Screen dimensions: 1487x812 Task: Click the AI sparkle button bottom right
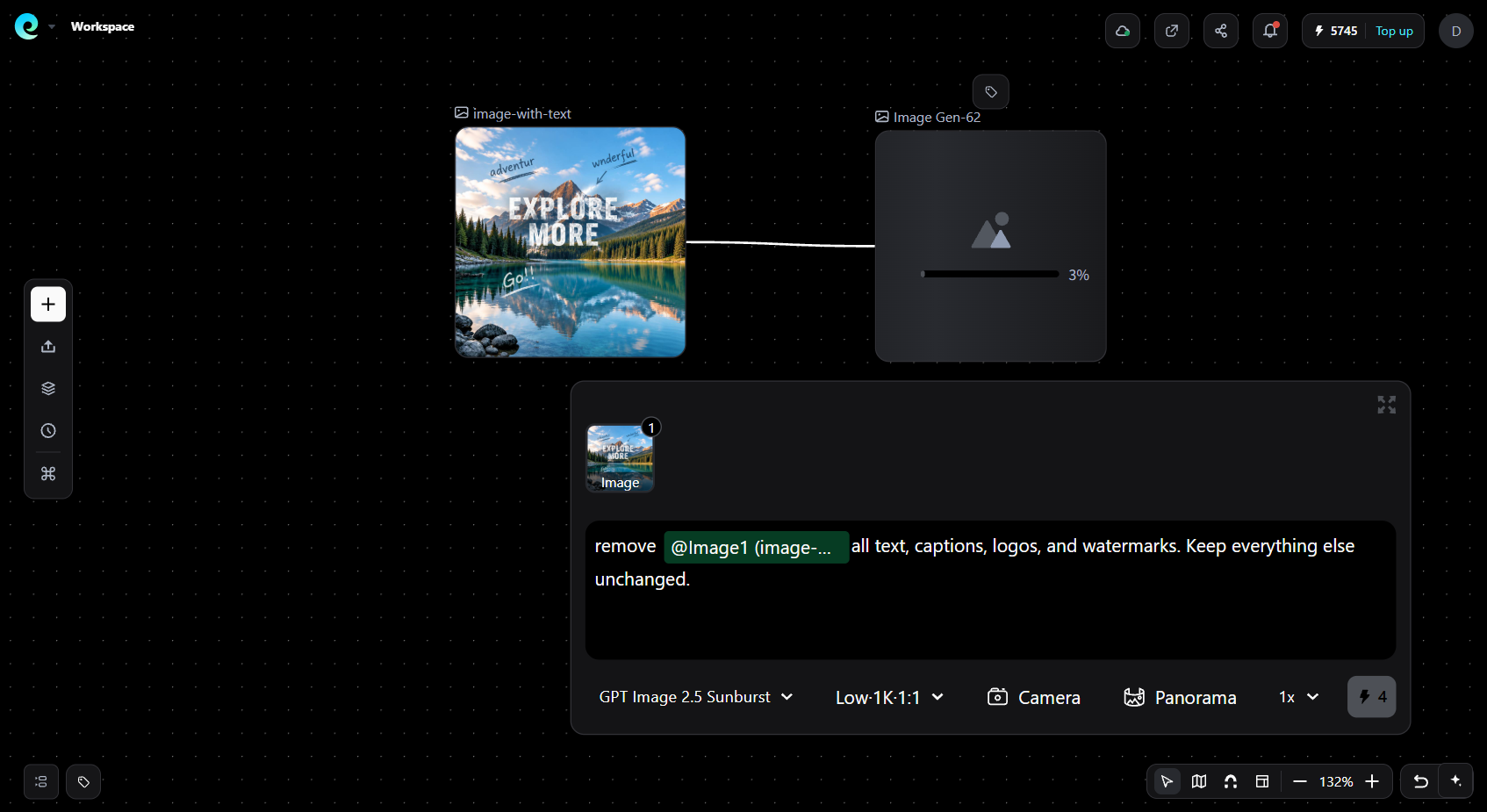[1456, 780]
